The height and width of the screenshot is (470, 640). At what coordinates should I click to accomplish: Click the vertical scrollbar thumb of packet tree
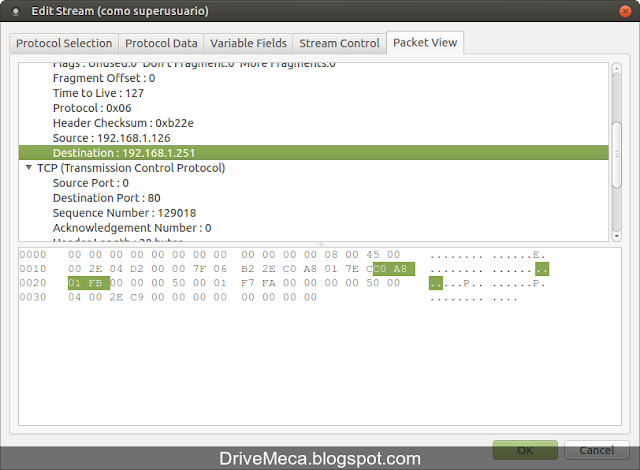(x=616, y=155)
